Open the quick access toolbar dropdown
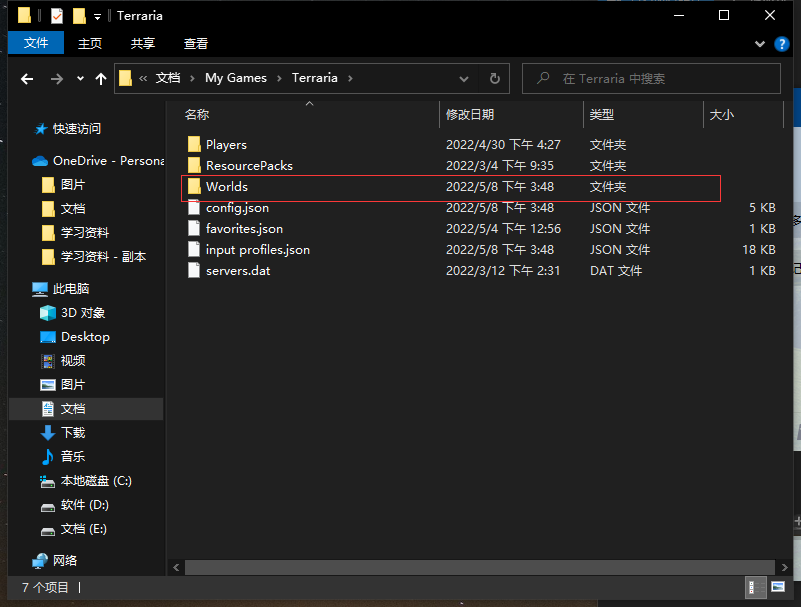The height and width of the screenshot is (607, 801). click(x=97, y=16)
